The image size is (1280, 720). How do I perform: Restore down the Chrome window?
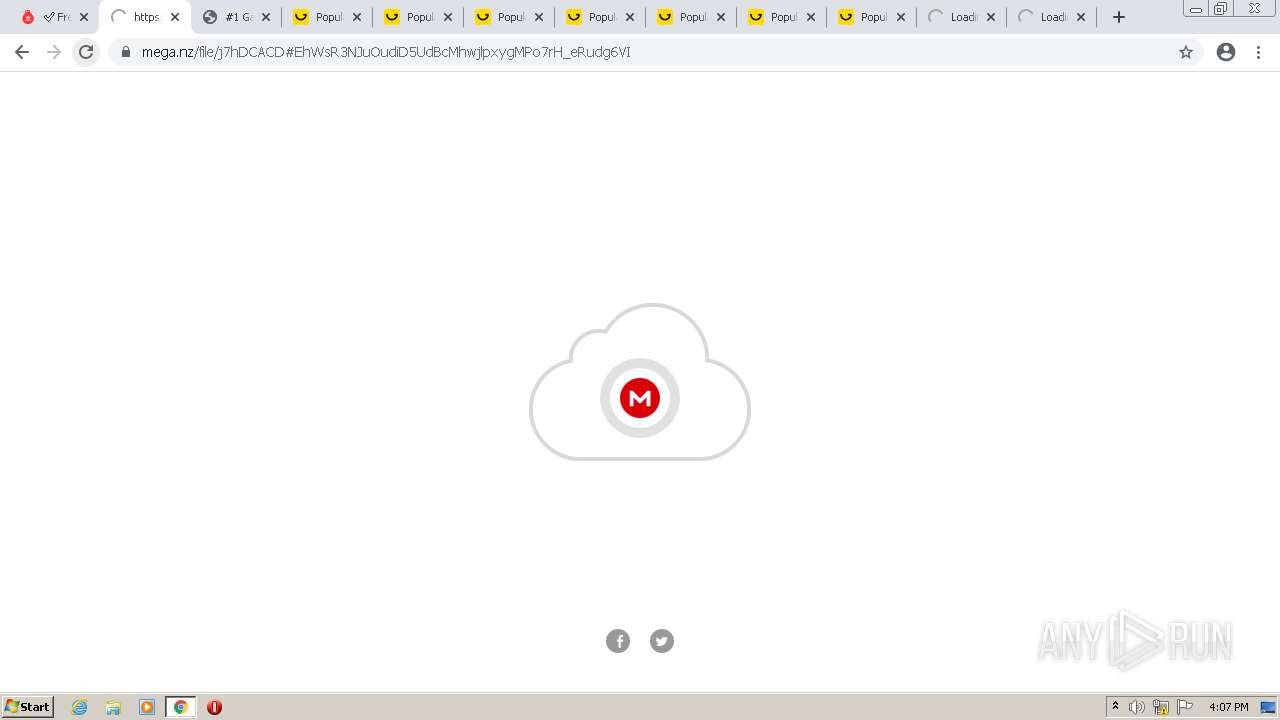point(1221,9)
